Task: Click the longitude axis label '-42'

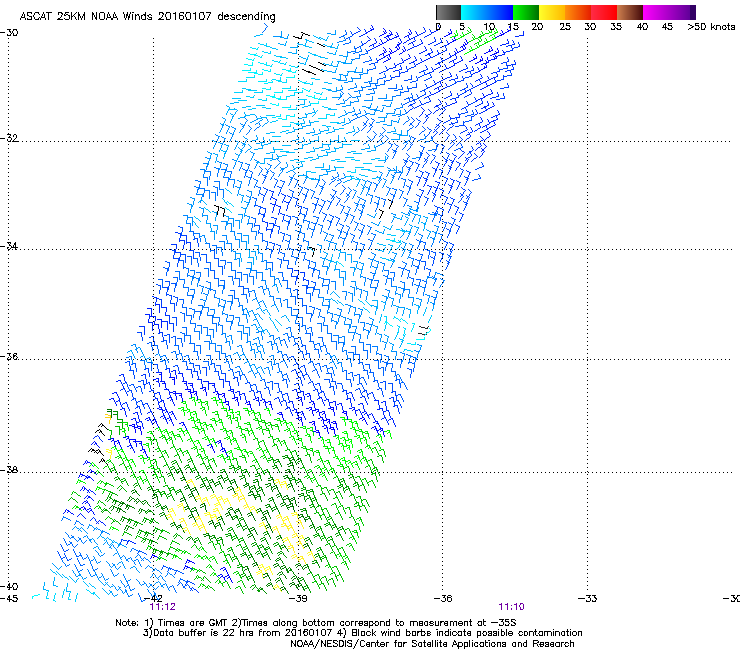Action: click(x=154, y=599)
